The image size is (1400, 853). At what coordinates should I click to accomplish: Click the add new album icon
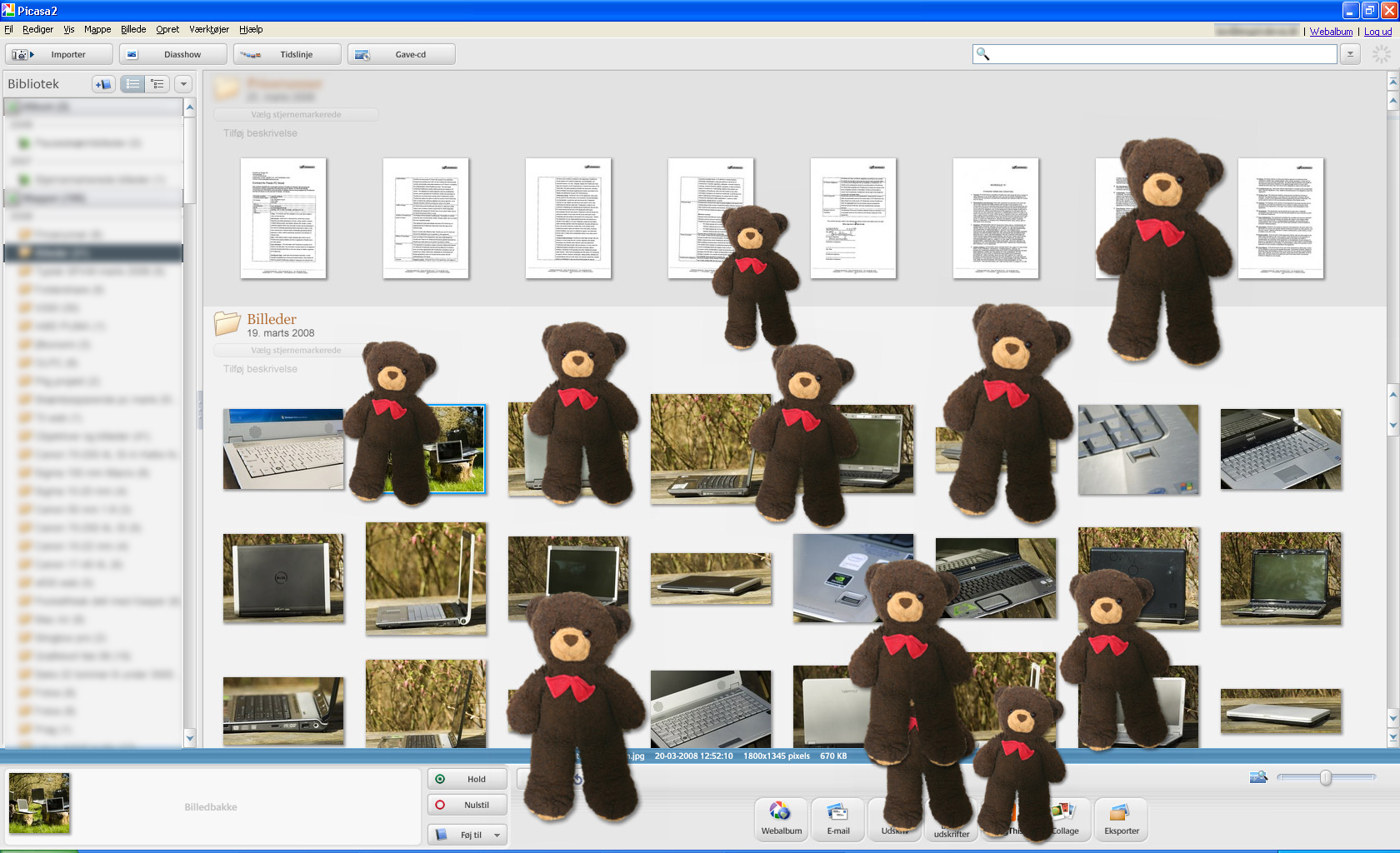(103, 84)
